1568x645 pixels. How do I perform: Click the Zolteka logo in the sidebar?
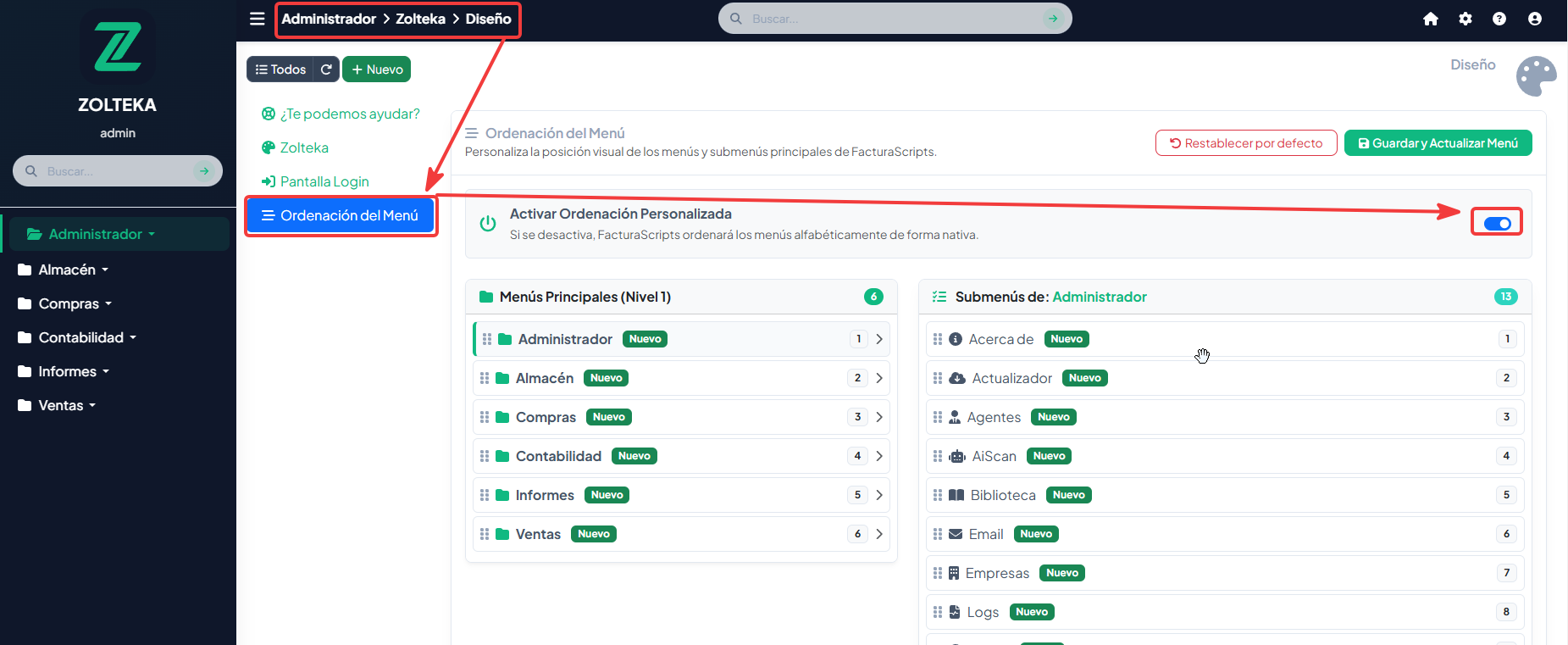118,47
